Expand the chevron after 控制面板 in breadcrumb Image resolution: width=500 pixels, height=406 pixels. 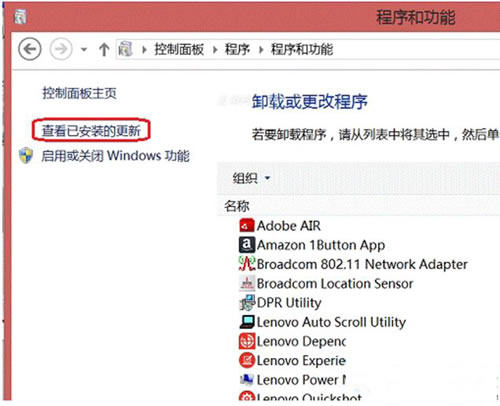(215, 50)
